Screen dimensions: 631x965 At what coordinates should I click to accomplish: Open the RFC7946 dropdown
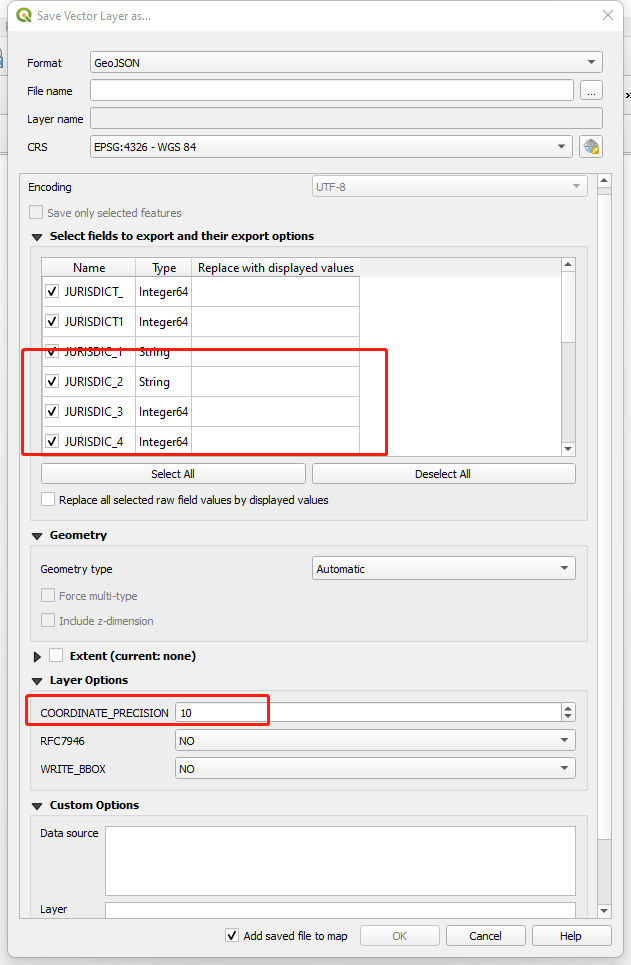pyautogui.click(x=375, y=741)
